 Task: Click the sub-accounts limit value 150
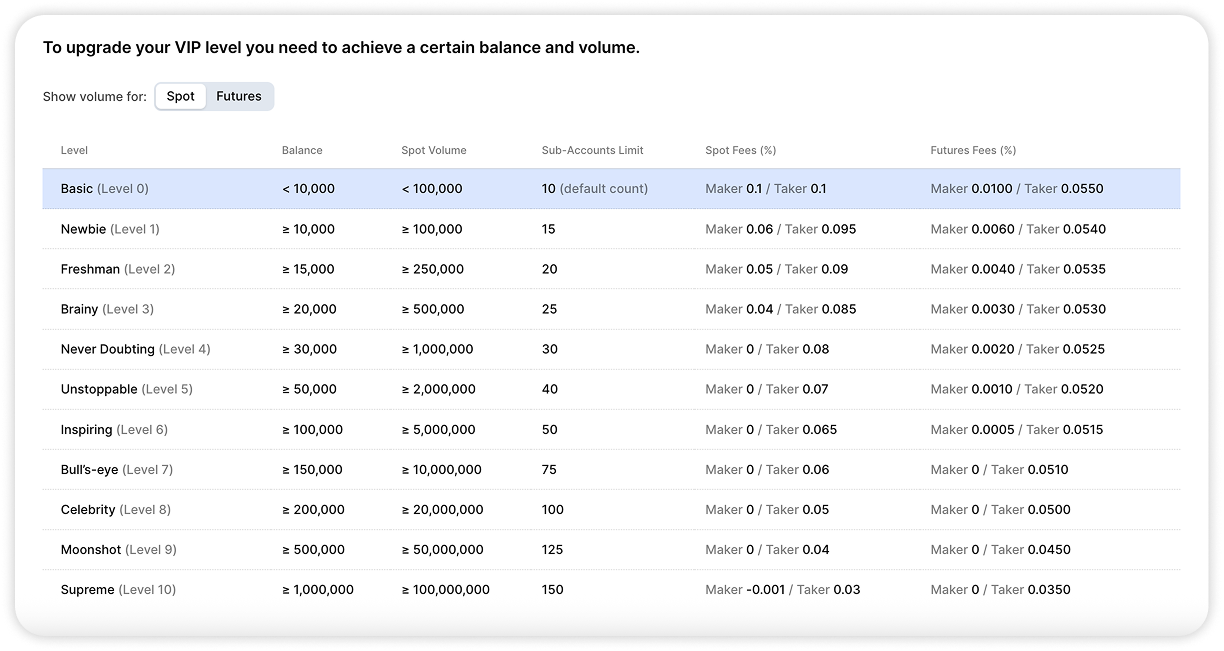[553, 589]
